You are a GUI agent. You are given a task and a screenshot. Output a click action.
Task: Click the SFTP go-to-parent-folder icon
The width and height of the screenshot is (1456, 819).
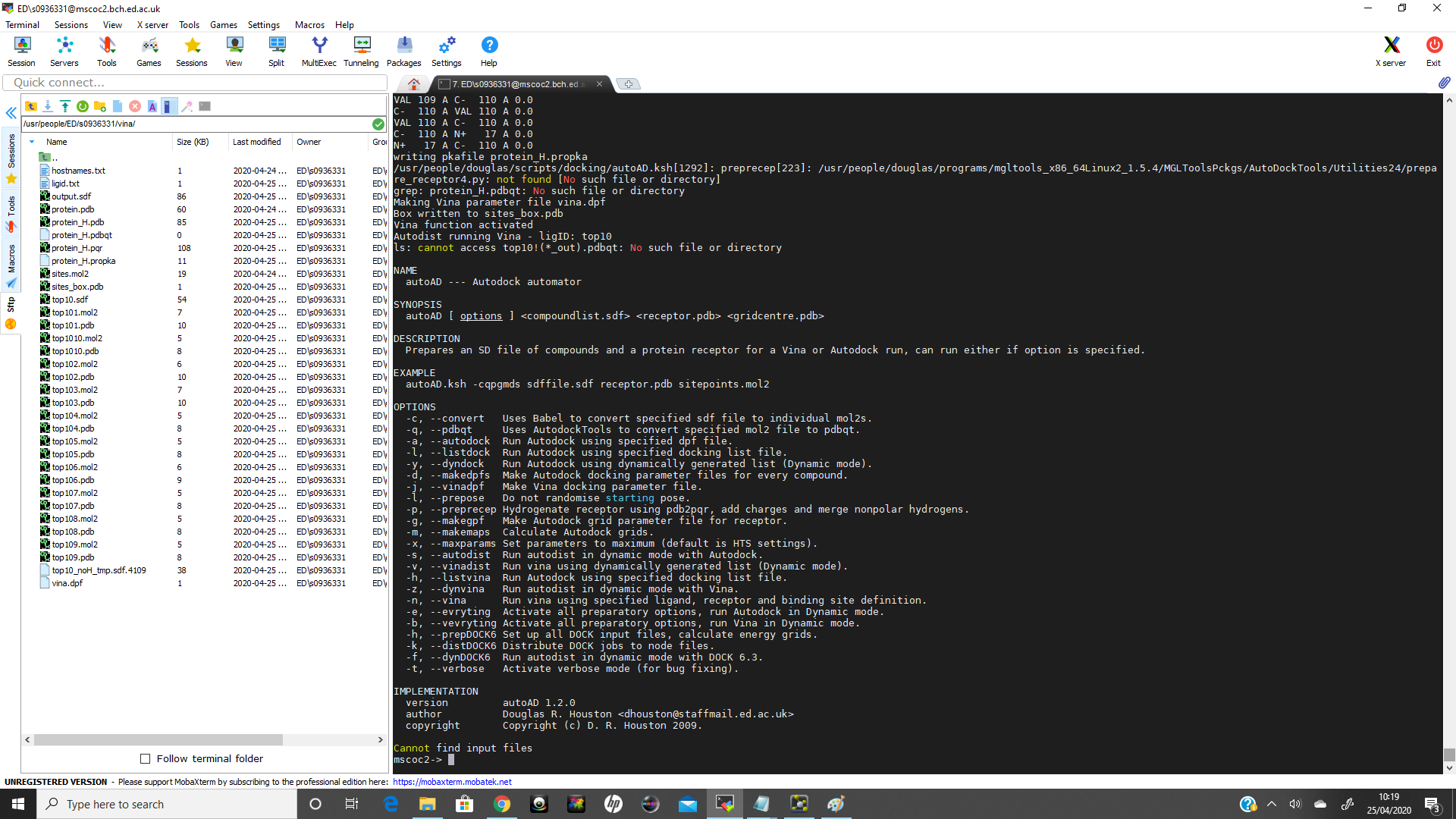pyautogui.click(x=31, y=106)
